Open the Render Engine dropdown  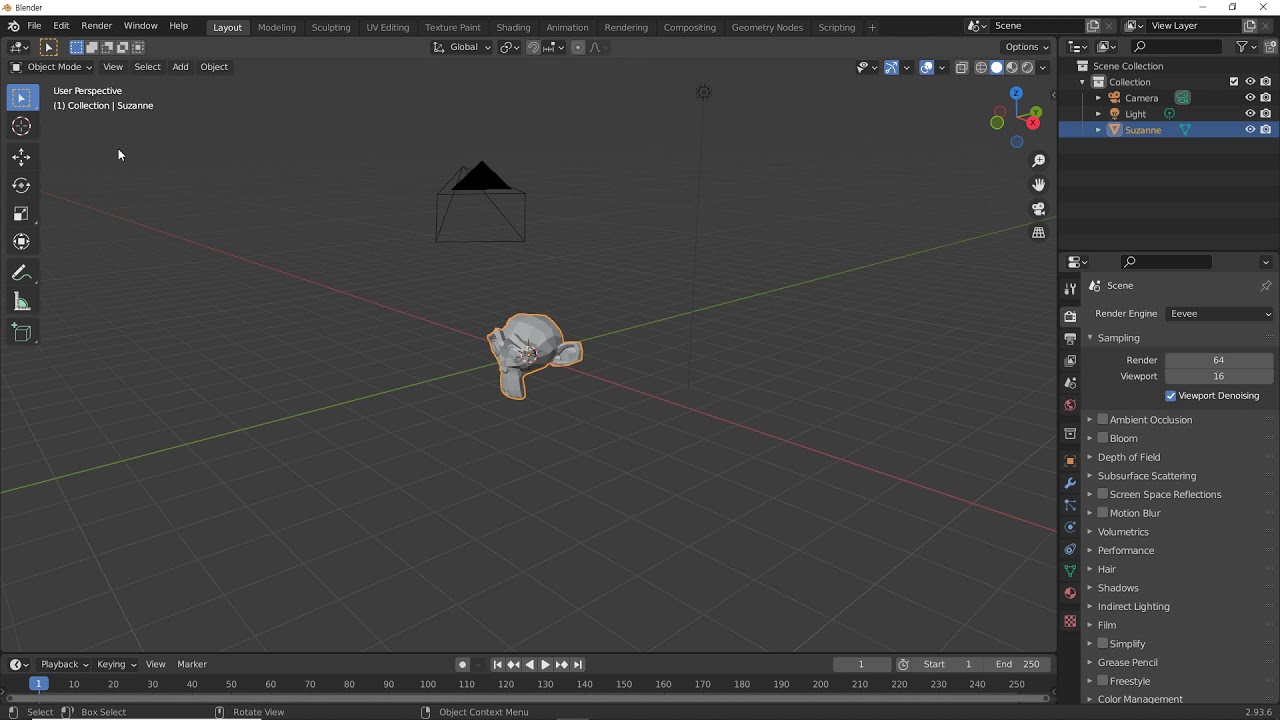[1220, 314]
